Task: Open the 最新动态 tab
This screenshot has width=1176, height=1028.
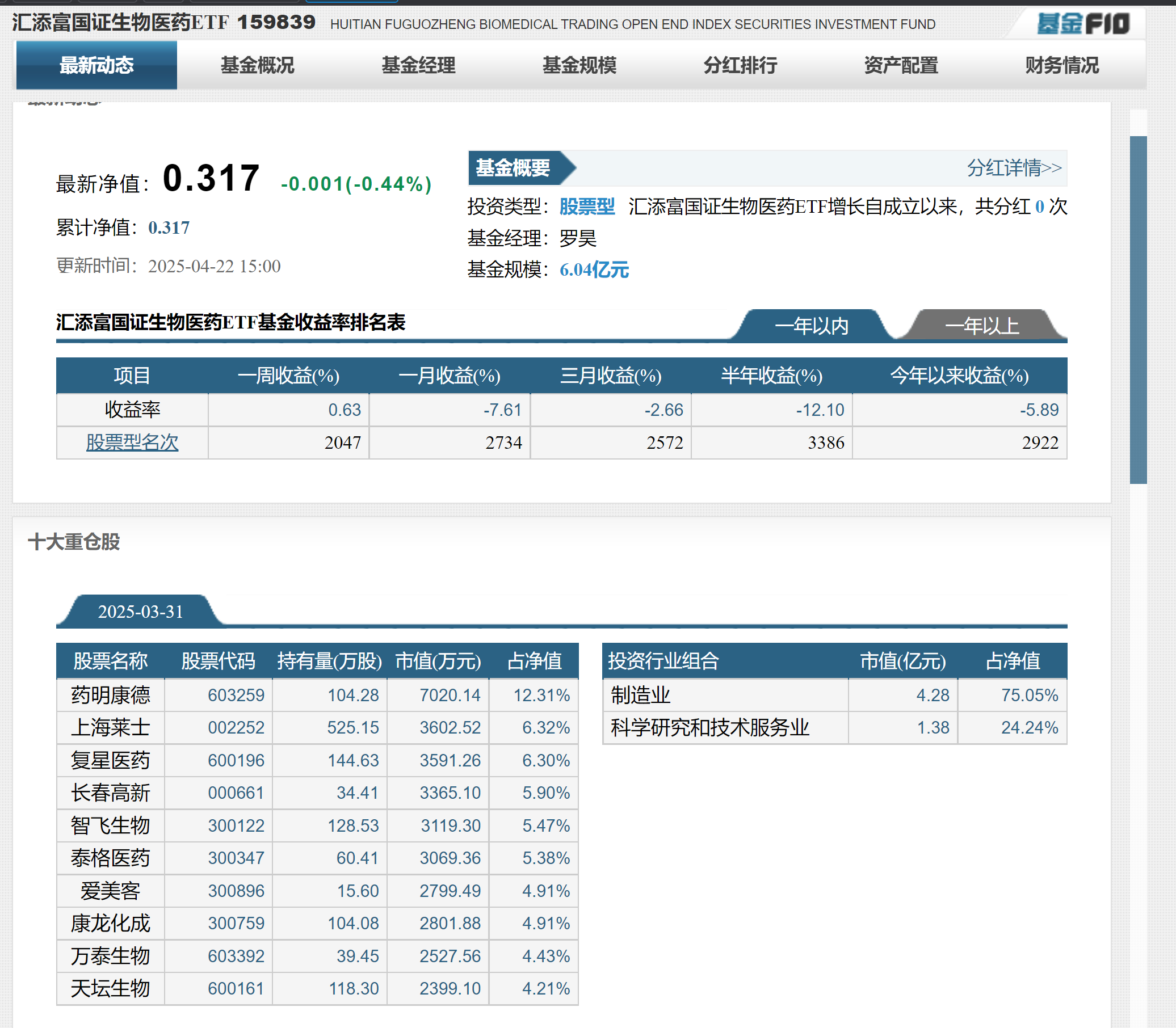Action: [96, 65]
